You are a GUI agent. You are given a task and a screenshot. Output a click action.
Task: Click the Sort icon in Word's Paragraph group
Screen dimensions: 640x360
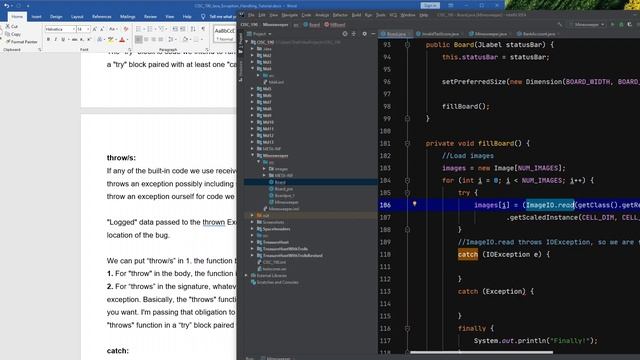coord(193,29)
